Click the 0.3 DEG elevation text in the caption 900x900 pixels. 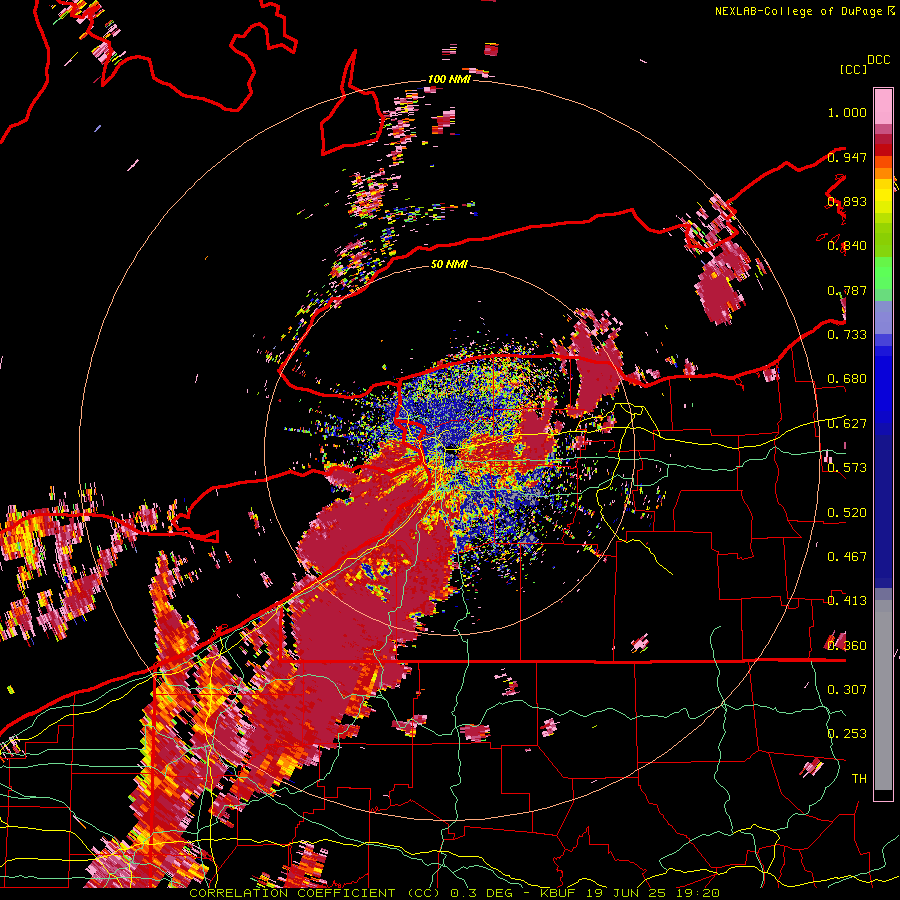click(x=480, y=893)
